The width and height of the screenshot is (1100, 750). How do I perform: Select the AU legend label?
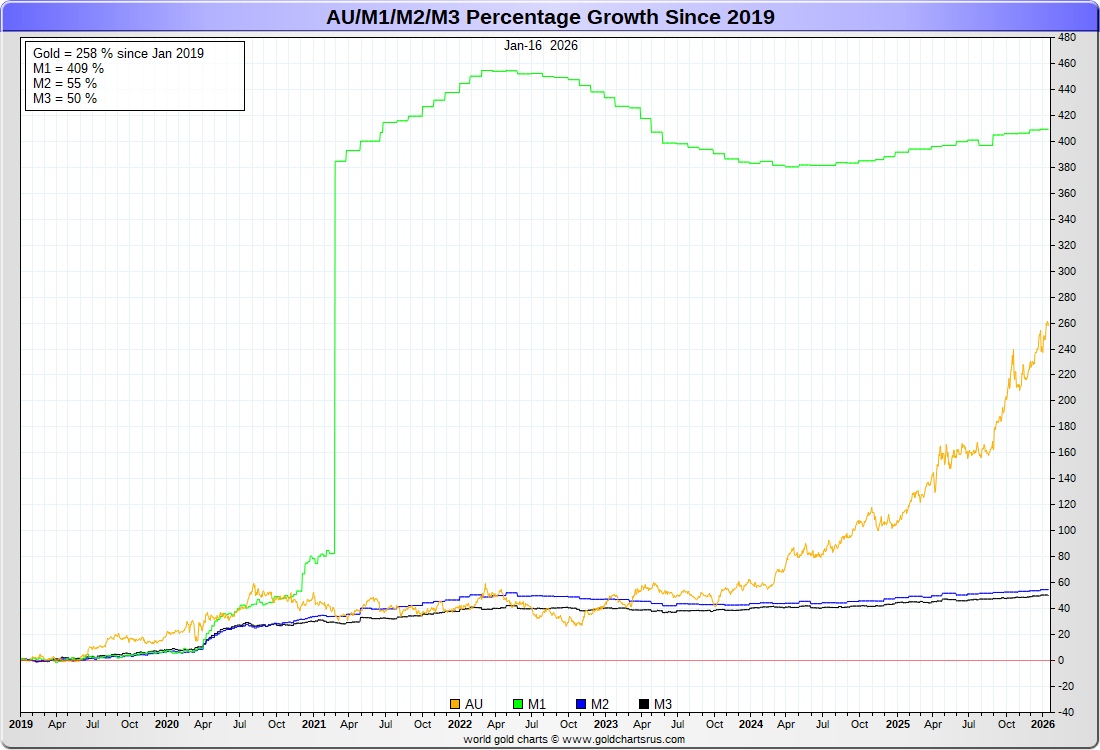pos(474,704)
